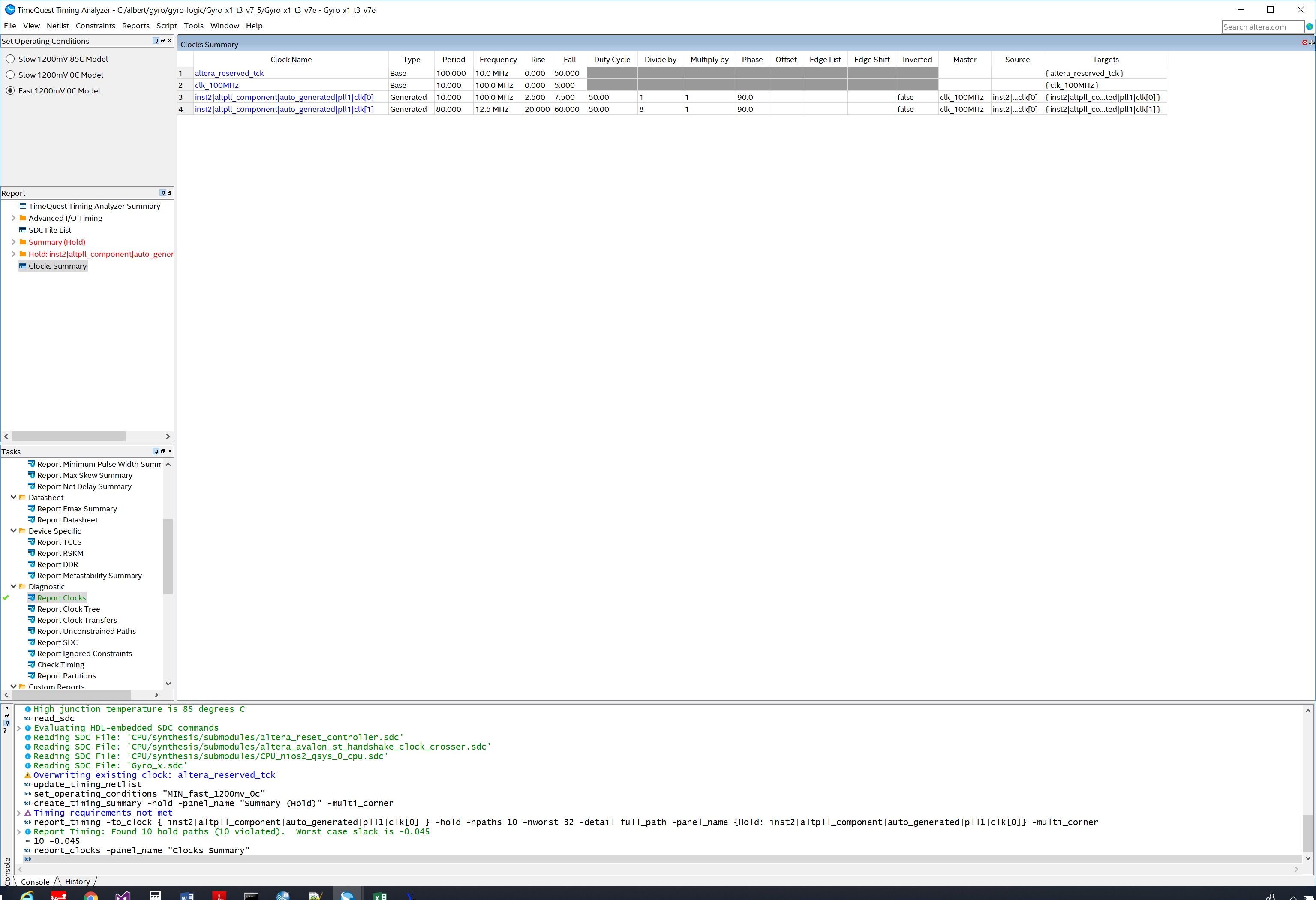Select Slow 1200mV 85C Model

10,59
